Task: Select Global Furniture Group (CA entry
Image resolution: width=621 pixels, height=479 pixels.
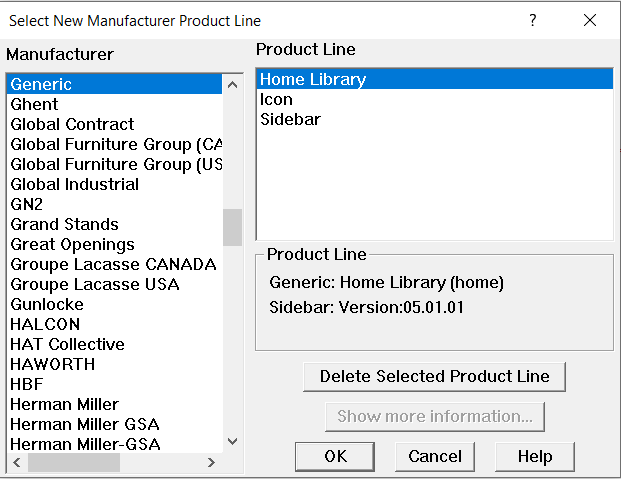Action: (x=114, y=144)
